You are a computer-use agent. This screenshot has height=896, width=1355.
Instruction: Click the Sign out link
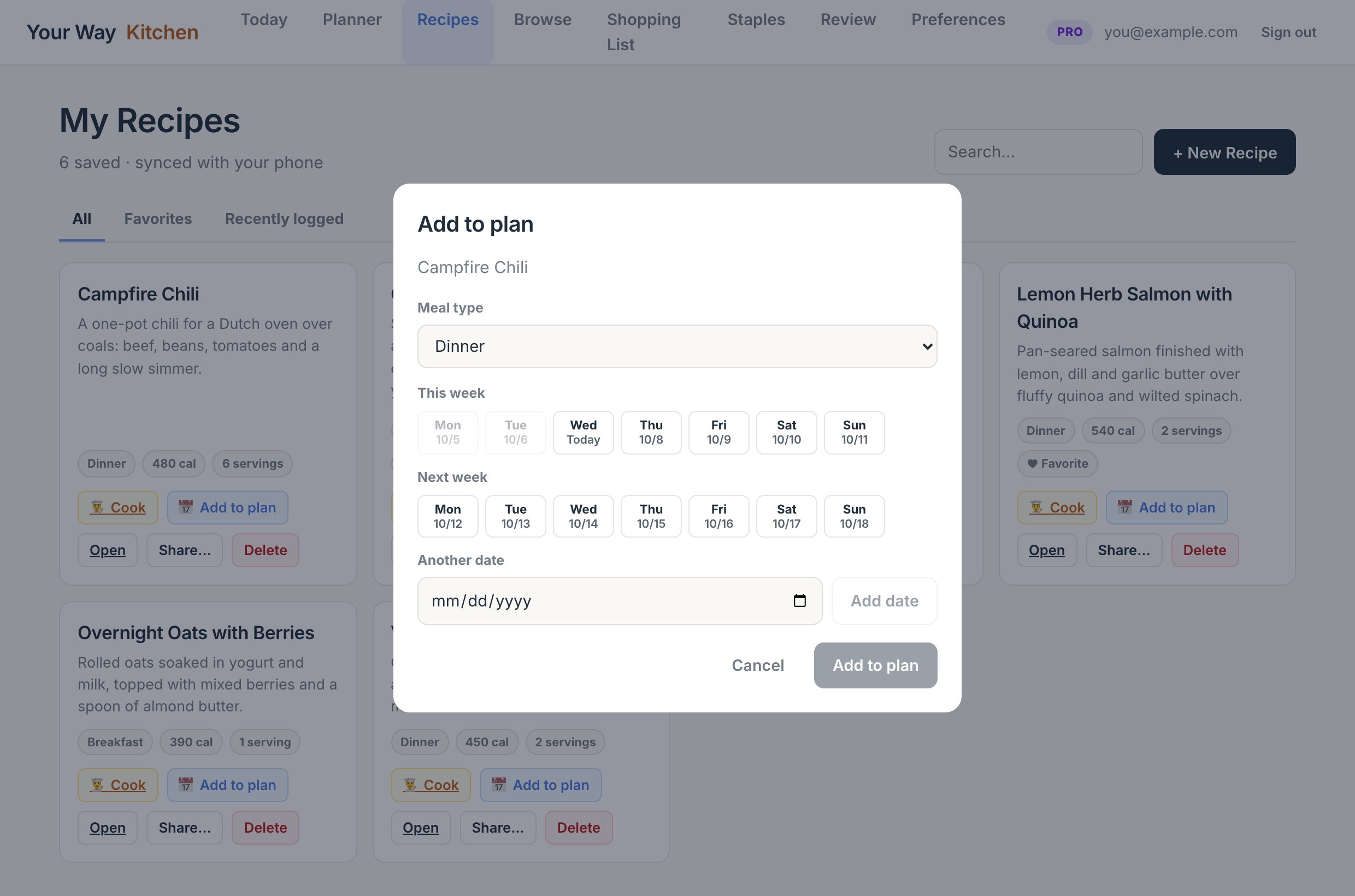1288,32
